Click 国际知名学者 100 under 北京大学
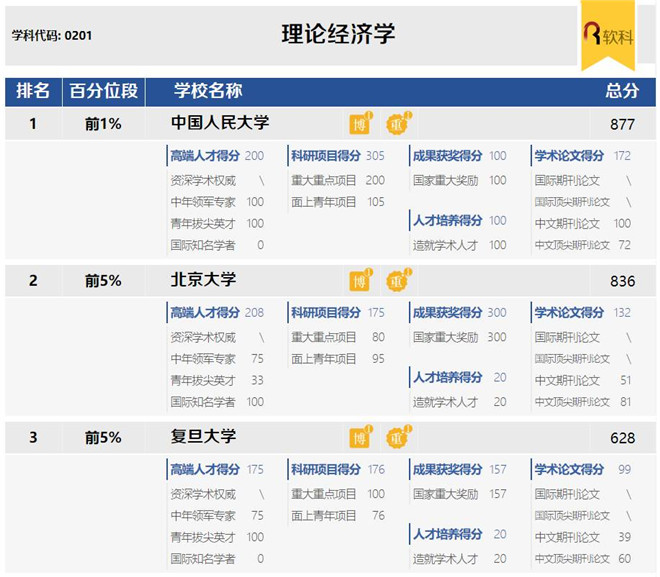 [x=217, y=402]
